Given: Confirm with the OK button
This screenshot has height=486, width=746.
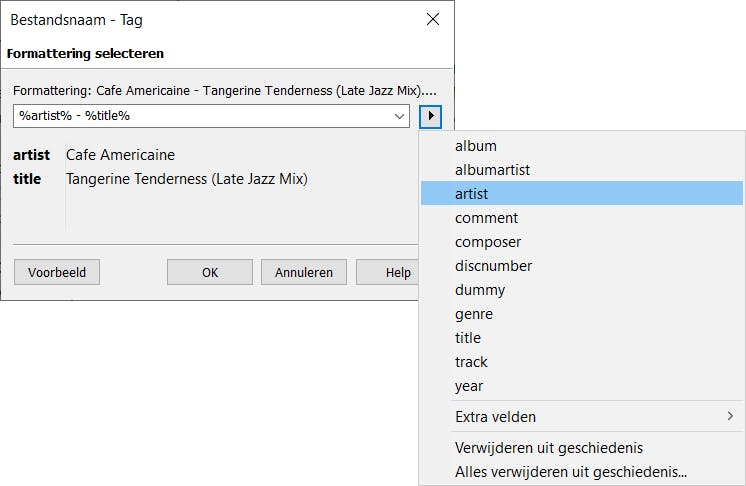Looking at the screenshot, I should point(210,272).
